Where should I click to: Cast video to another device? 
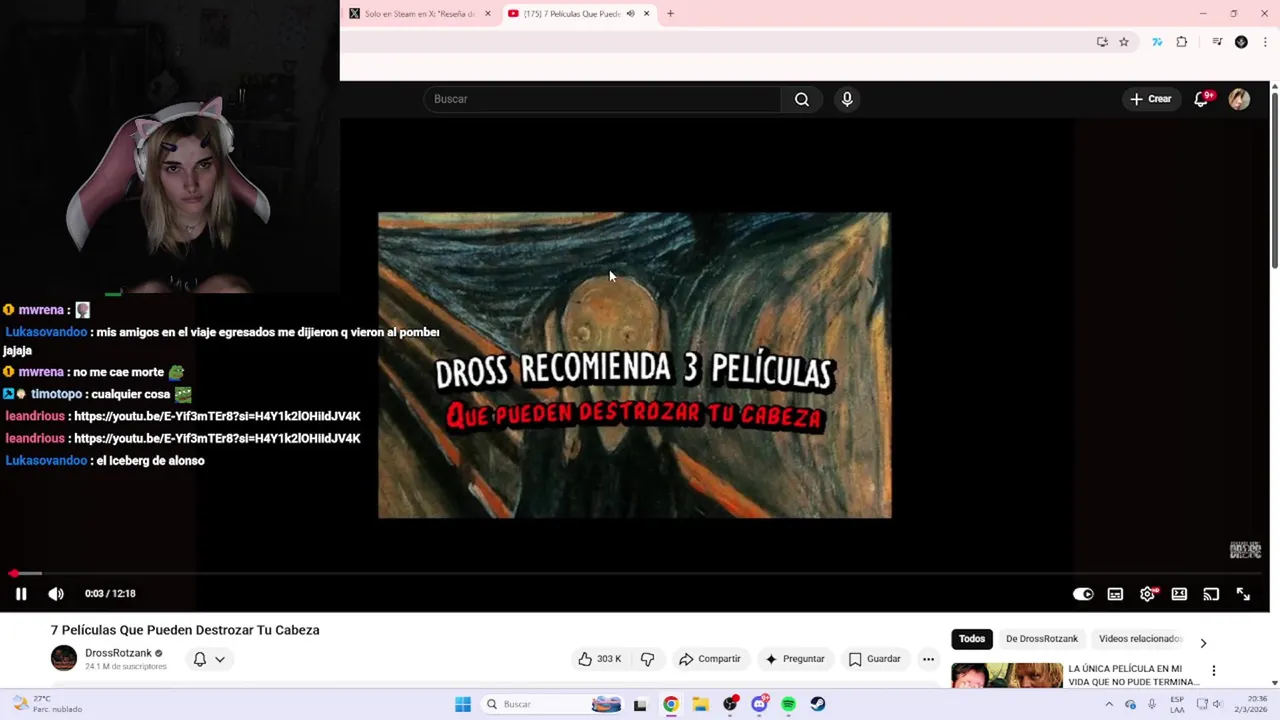click(x=1211, y=594)
